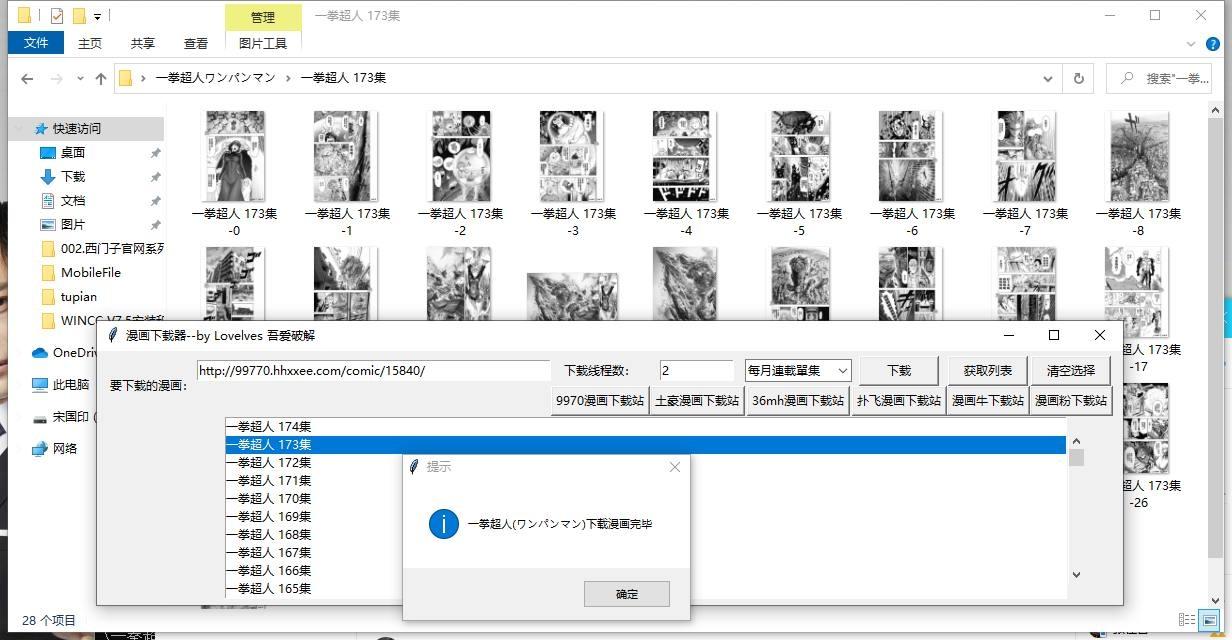
Task: Open the address bar history dropdown
Action: point(1048,78)
